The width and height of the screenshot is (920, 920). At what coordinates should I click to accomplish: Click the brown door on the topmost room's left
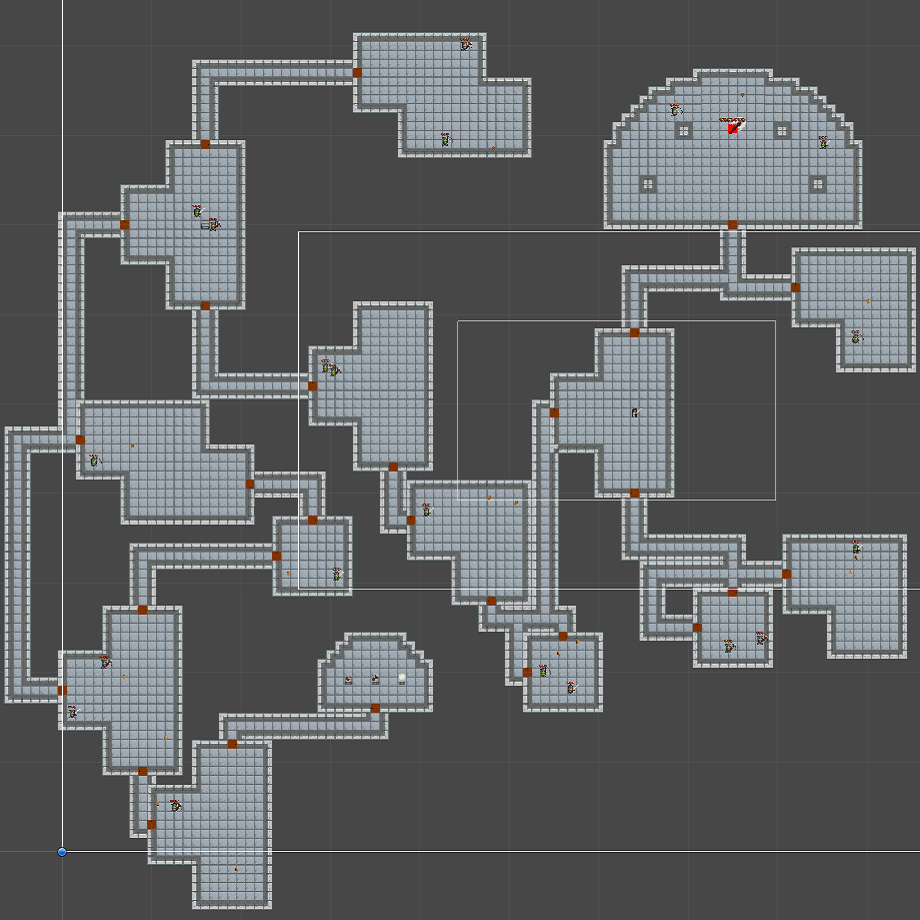[357, 72]
